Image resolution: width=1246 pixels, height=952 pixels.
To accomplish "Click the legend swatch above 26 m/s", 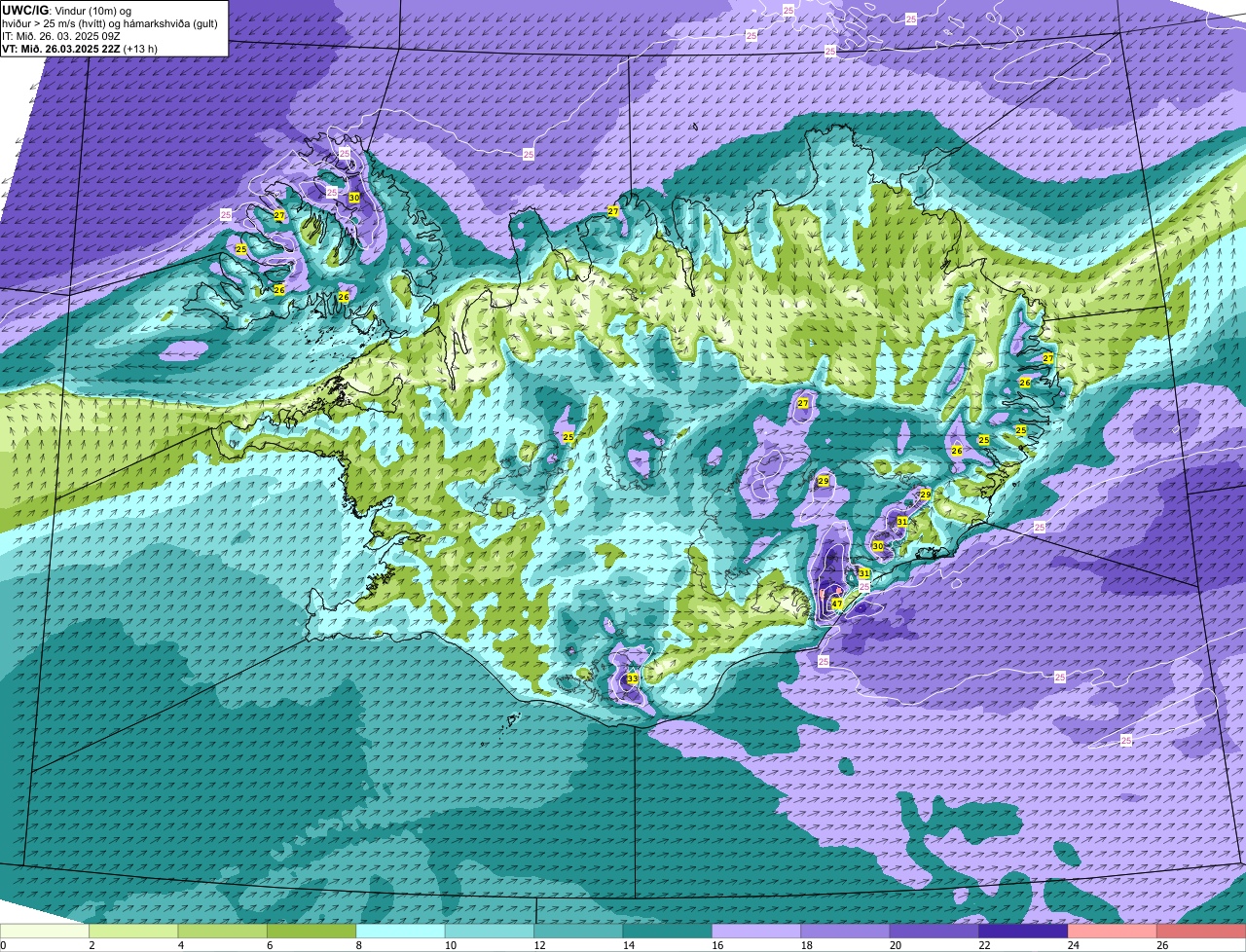I will pyautogui.click(x=1202, y=932).
